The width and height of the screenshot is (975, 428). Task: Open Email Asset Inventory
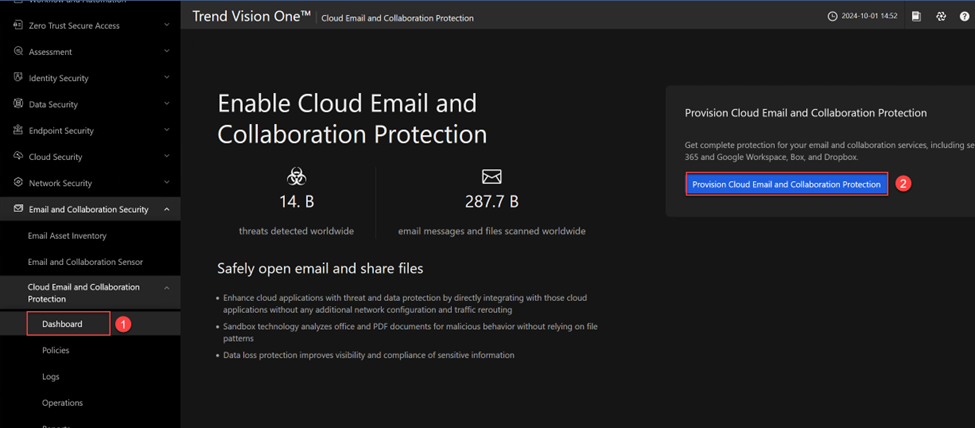[x=67, y=236]
